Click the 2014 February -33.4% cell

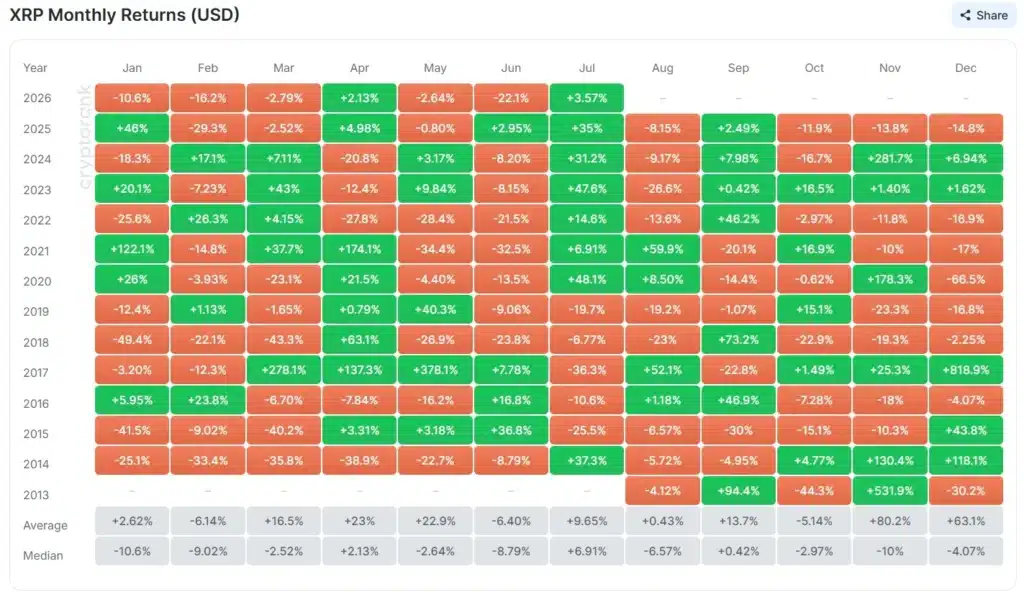(x=208, y=461)
